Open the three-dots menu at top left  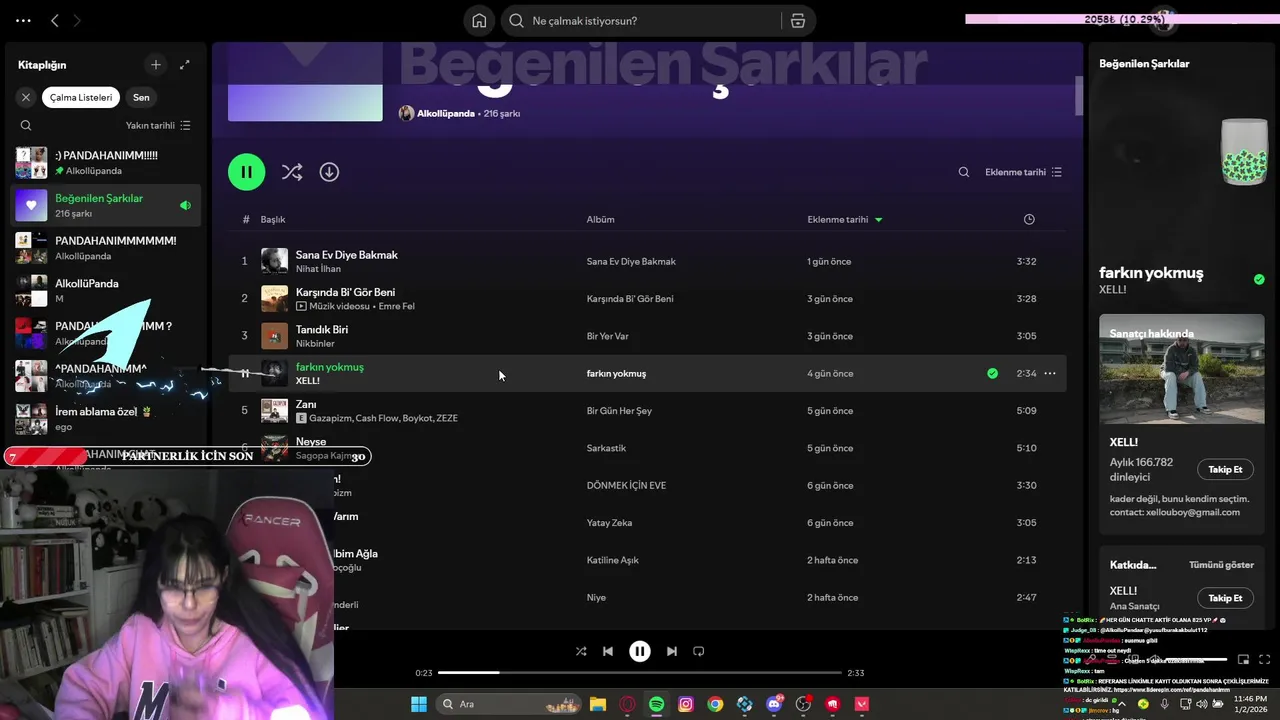point(23,20)
